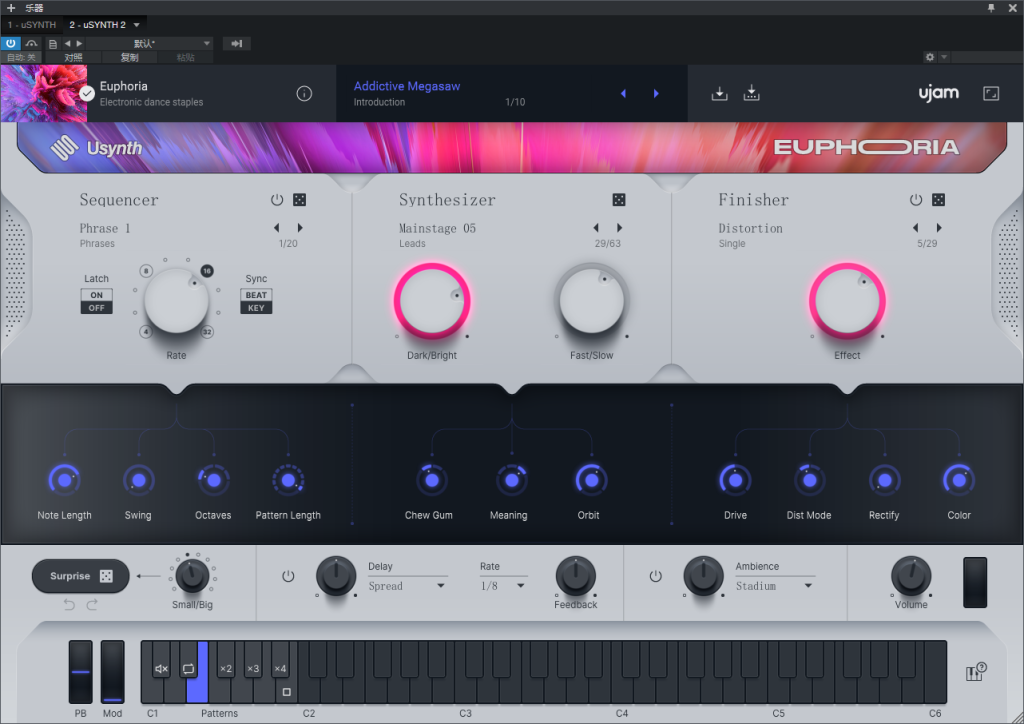
Task: Randomize the Finisher with its dice icon
Action: pyautogui.click(x=938, y=200)
